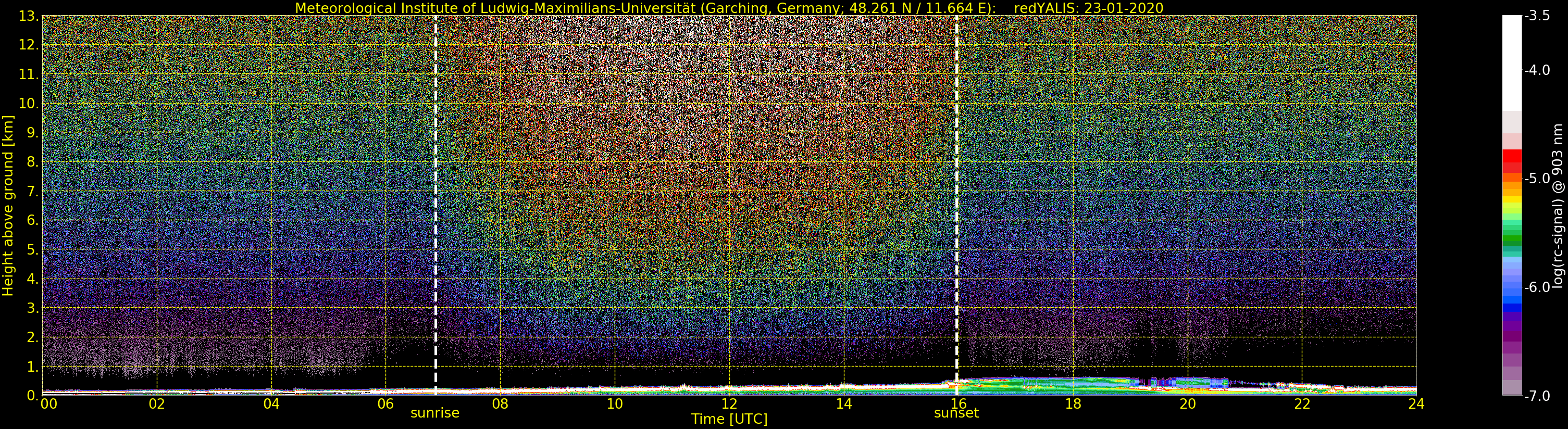
Task: Click the sunrise label below the time axis
Action: click(x=434, y=413)
